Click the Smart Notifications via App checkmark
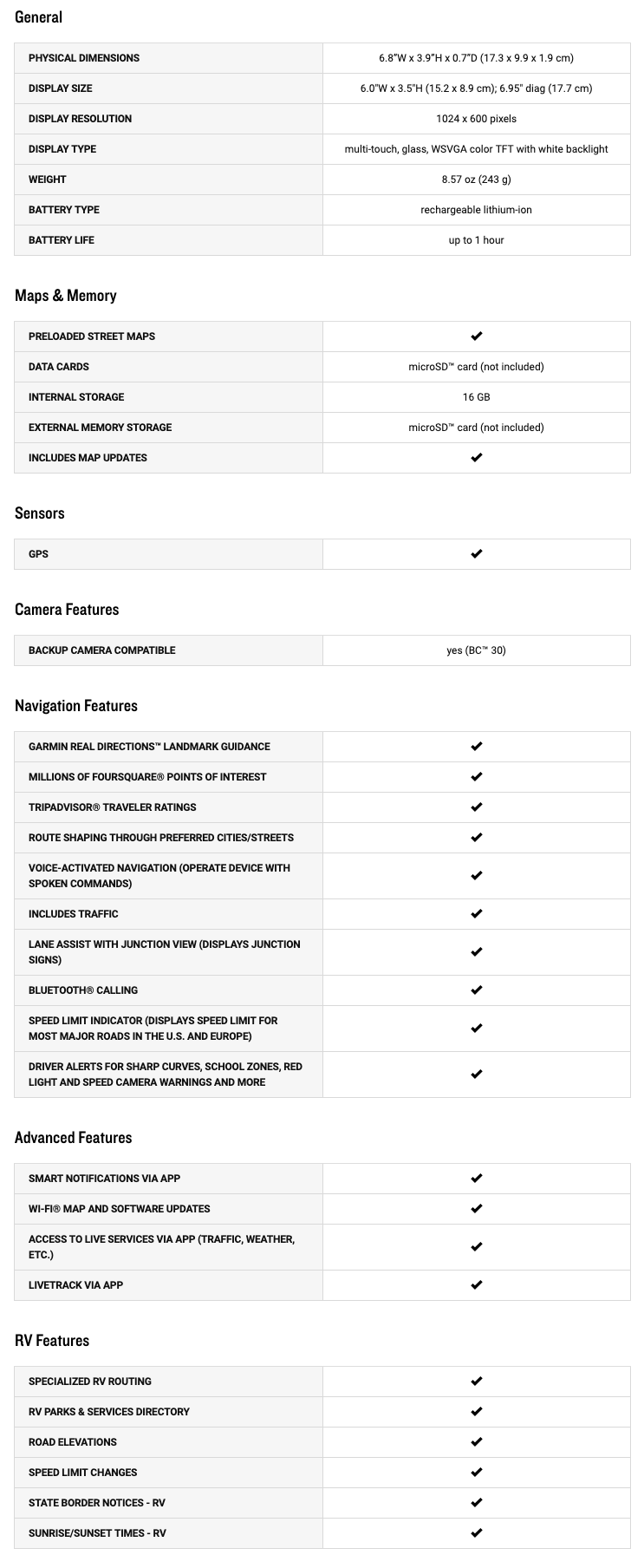This screenshot has width=644, height=1568. tap(476, 1179)
